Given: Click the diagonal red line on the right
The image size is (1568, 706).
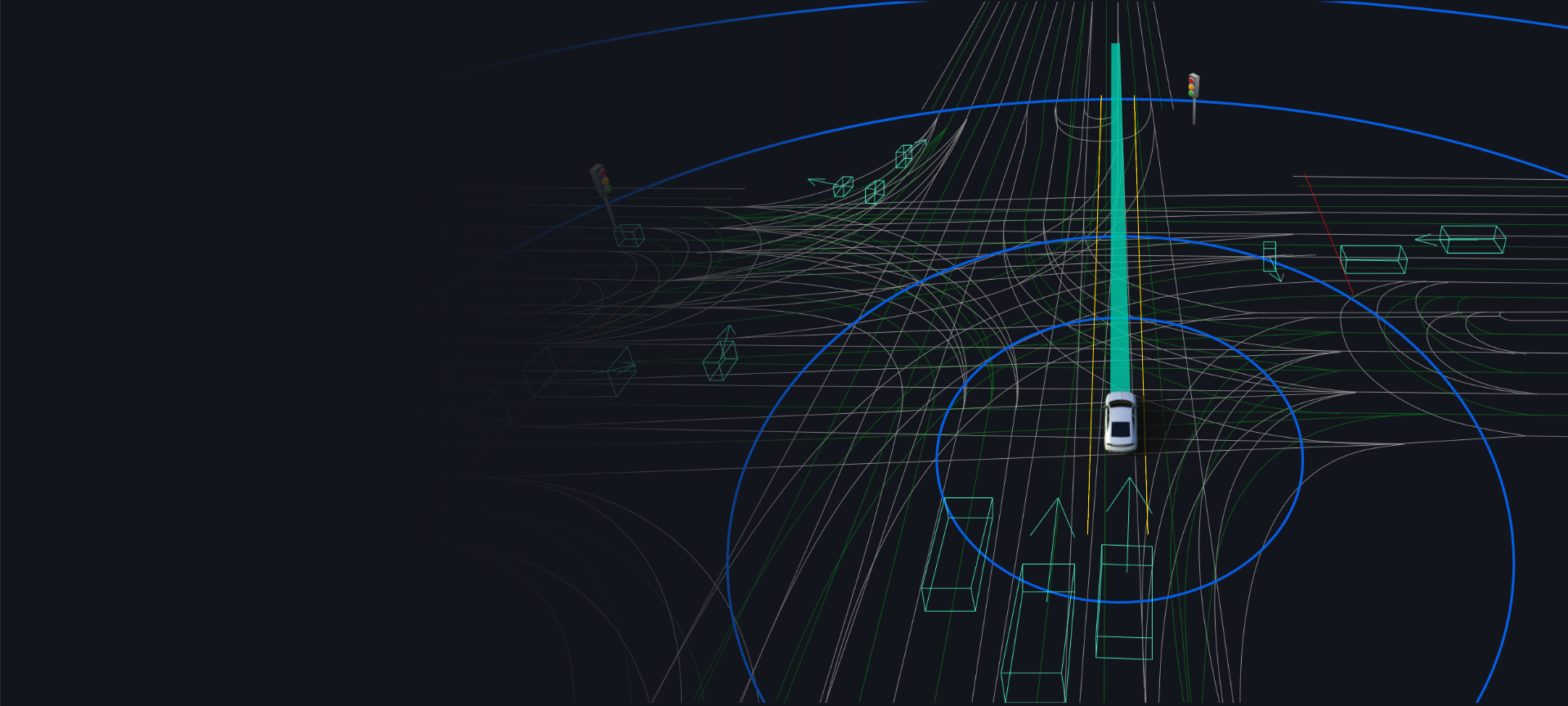Looking at the screenshot, I should tap(1328, 232).
